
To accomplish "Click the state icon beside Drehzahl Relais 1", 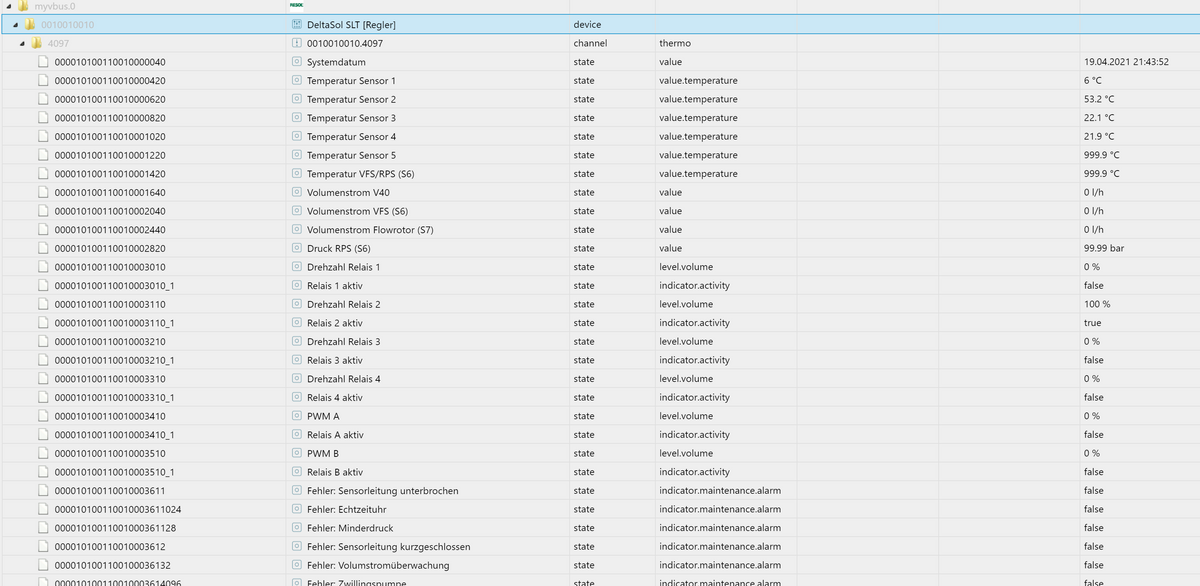I will (296, 267).
